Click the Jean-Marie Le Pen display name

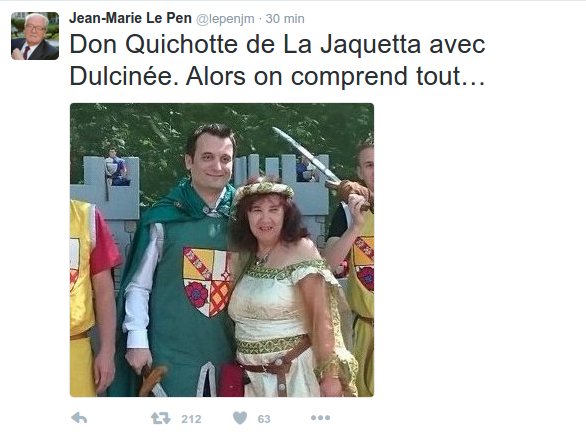pos(130,18)
